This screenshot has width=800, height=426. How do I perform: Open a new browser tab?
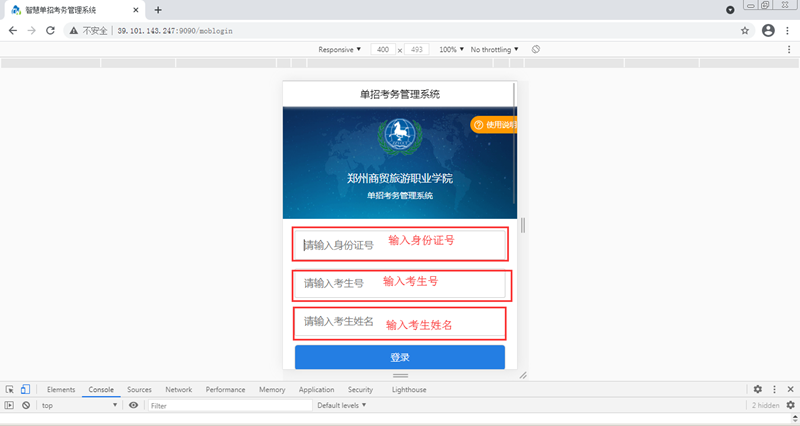tap(158, 9)
